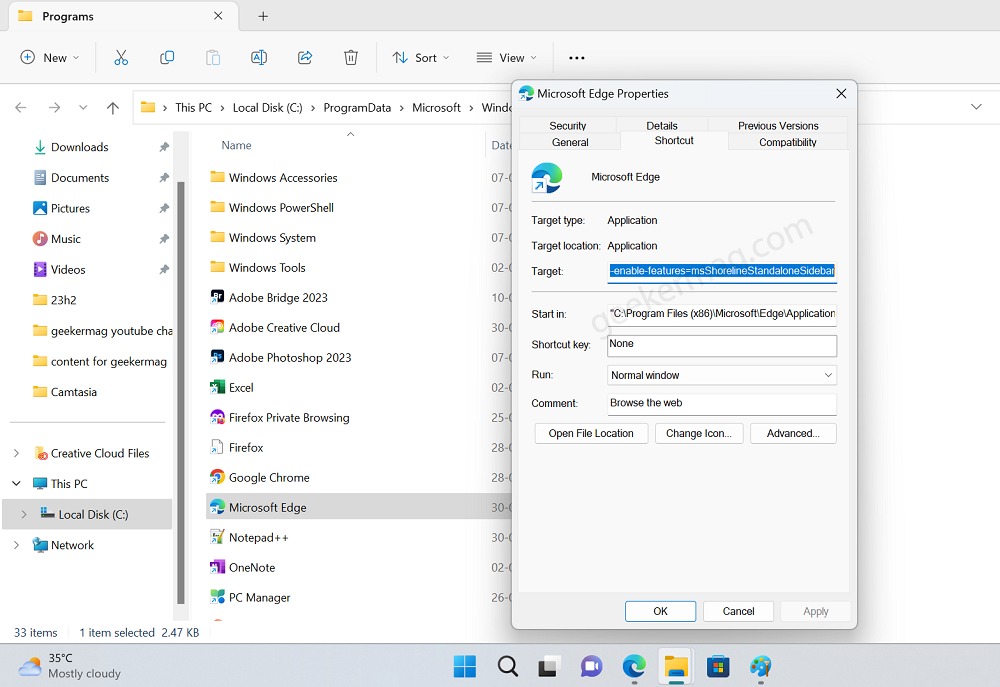The height and width of the screenshot is (687, 1000).
Task: Expand the Network tree node
Action: [17, 545]
